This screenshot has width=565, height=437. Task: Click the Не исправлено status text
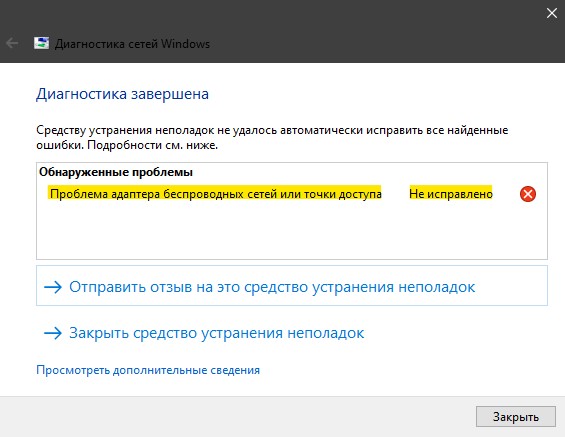tap(451, 194)
